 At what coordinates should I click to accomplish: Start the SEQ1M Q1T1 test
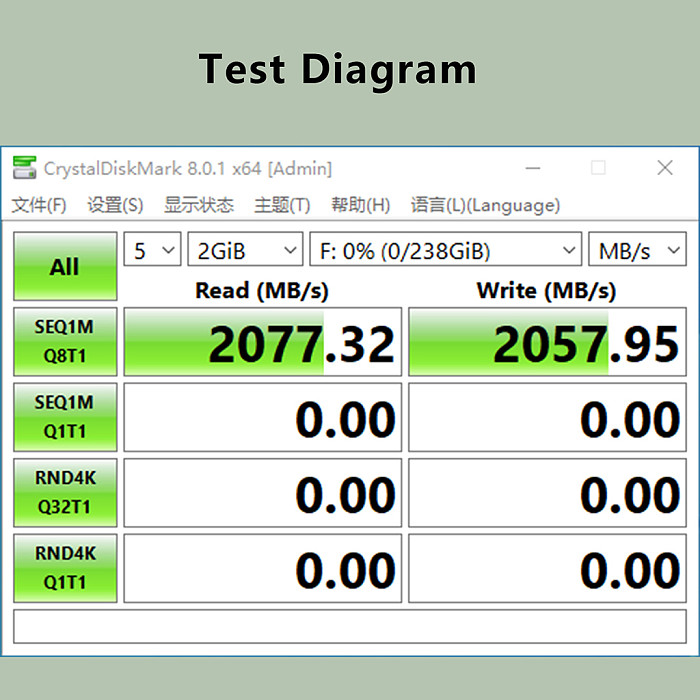click(65, 417)
